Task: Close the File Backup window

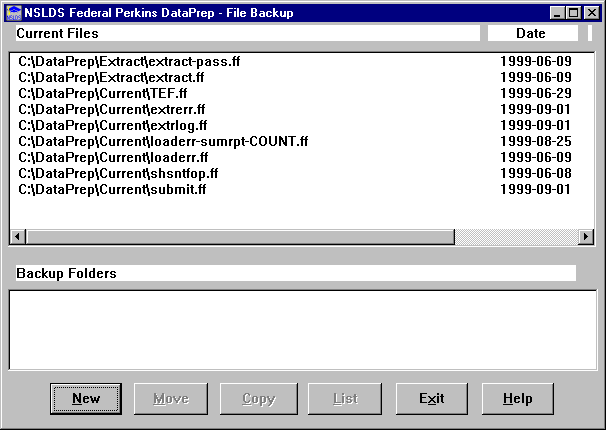Action: point(592,13)
